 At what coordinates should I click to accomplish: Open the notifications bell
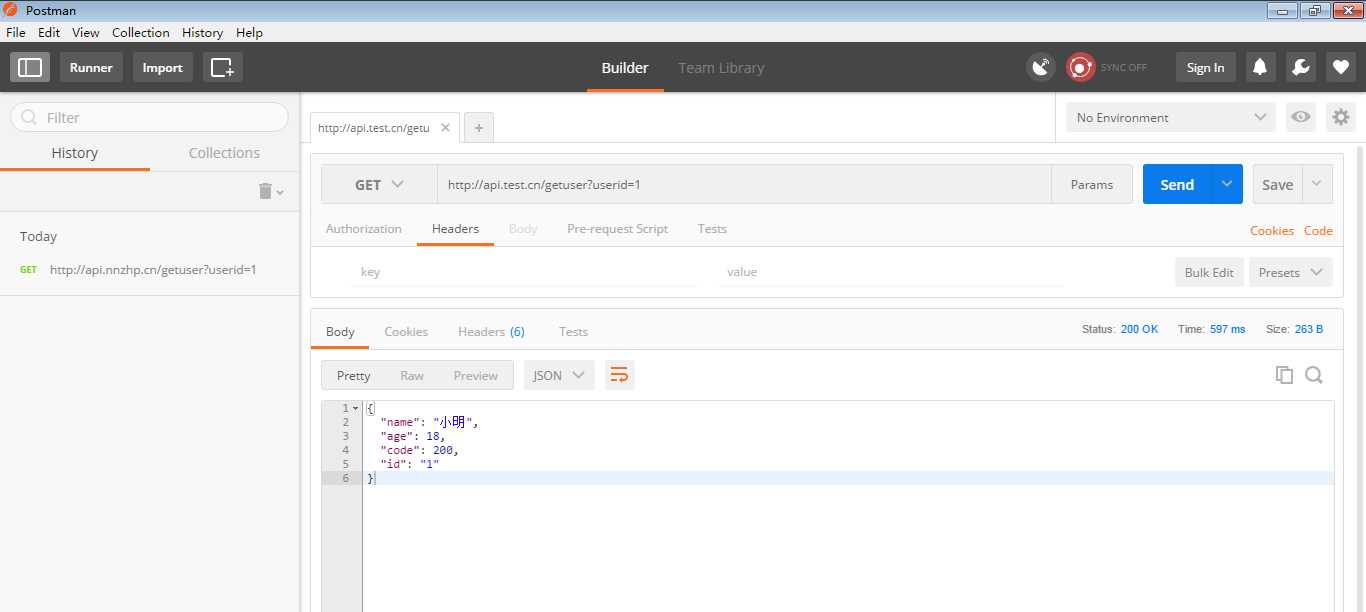click(x=1260, y=67)
